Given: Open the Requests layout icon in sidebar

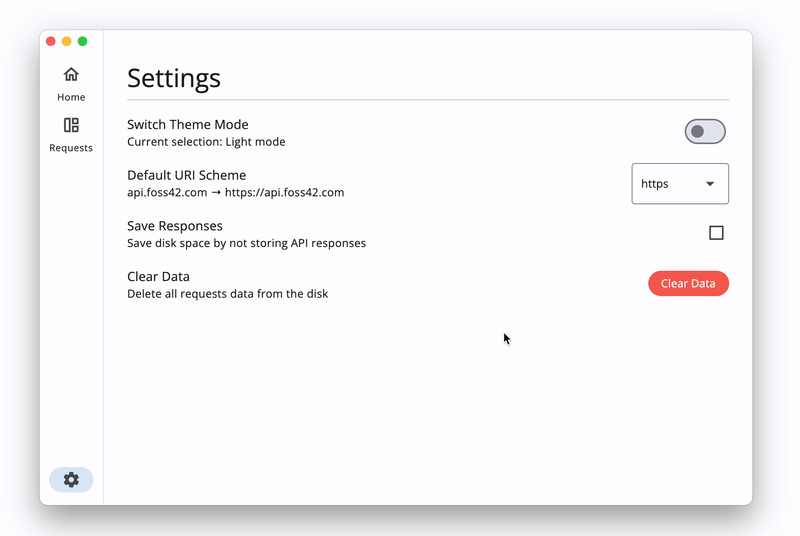Looking at the screenshot, I should (71, 125).
